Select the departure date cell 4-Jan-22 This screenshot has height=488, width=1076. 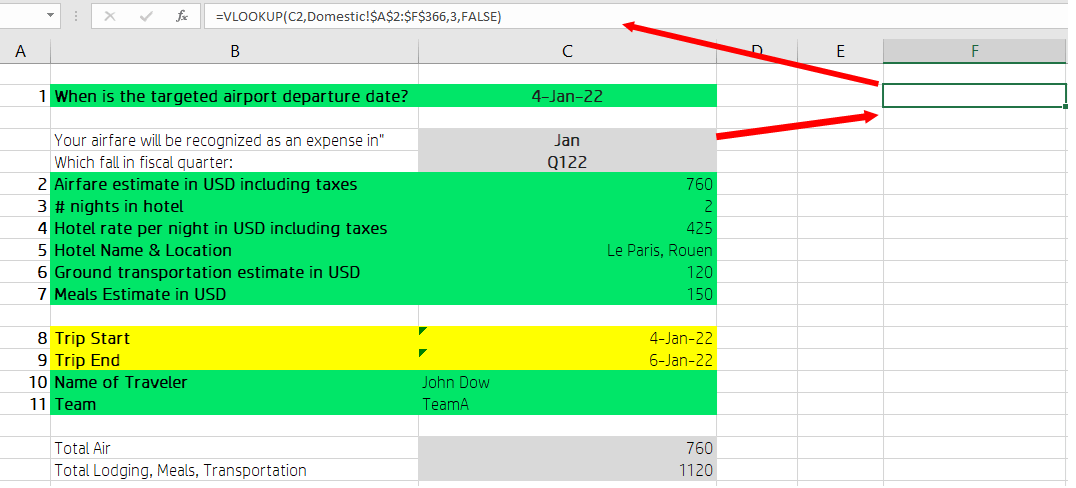tap(568, 96)
